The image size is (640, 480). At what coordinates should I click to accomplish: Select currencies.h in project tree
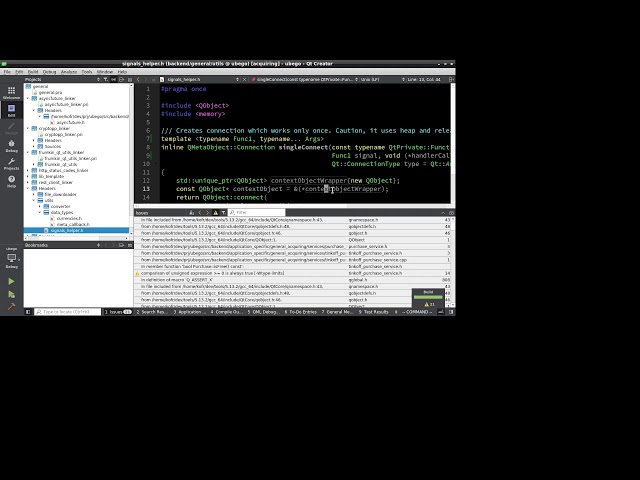(69, 218)
